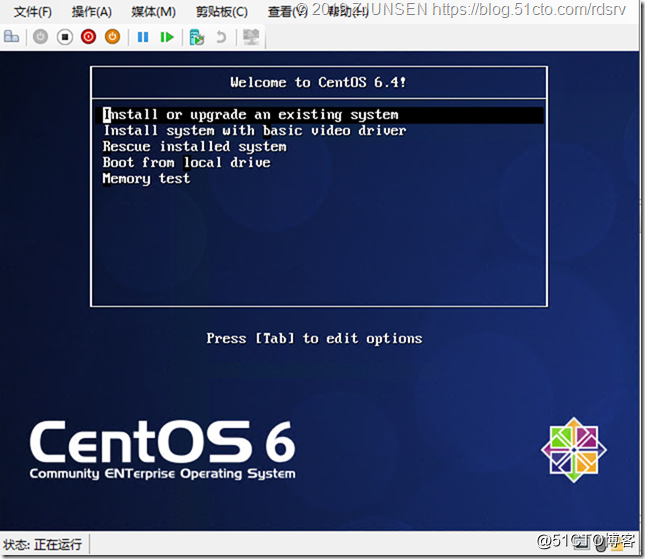
Task: Shut down the VM with the red power button
Action: pyautogui.click(x=88, y=37)
